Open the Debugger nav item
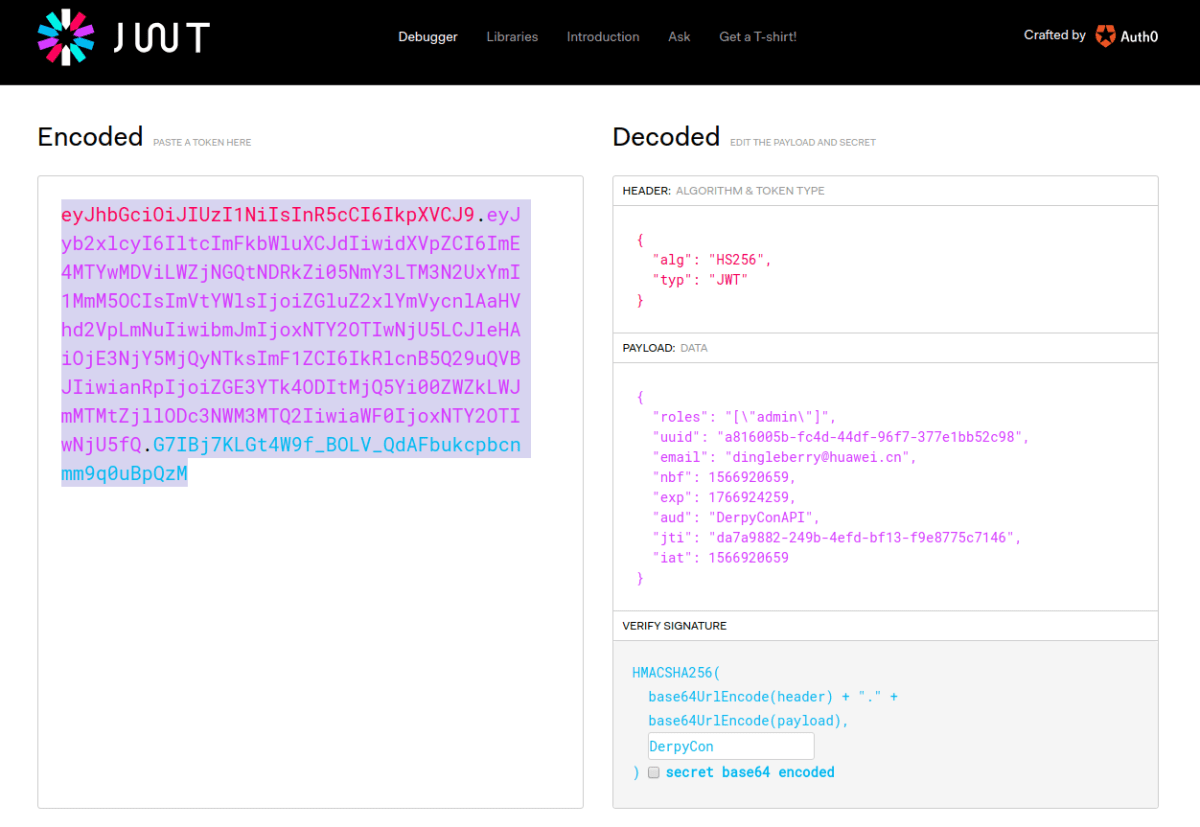Image resolution: width=1200 pixels, height=827 pixels. point(427,37)
